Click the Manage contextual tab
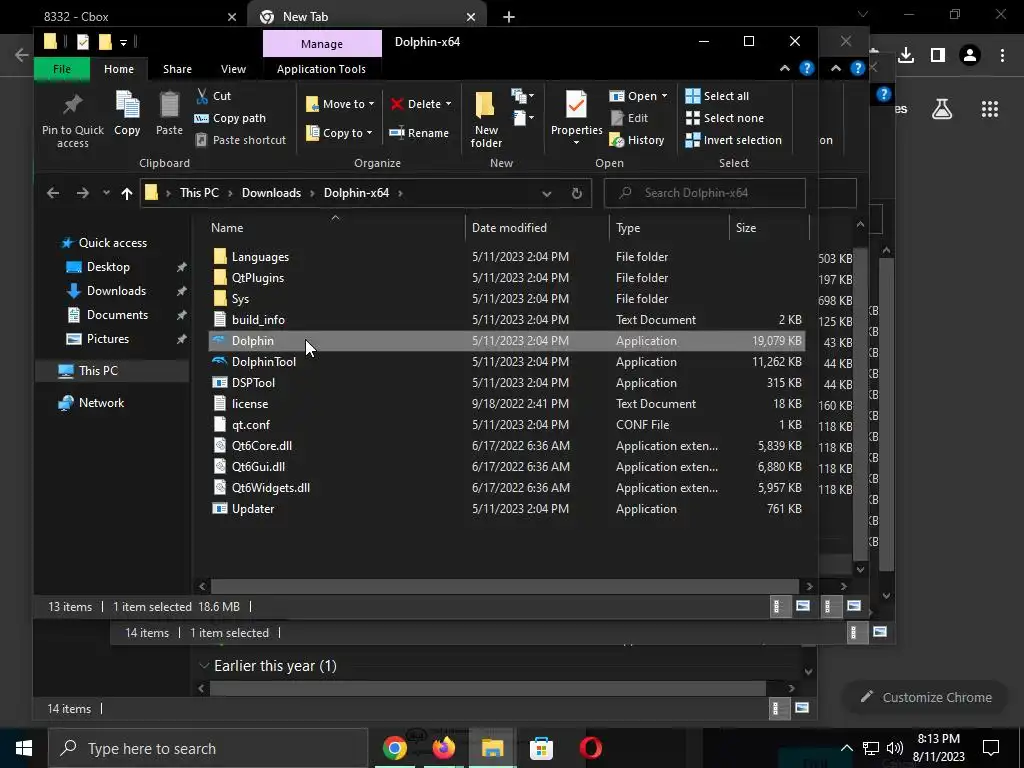 coord(322,44)
